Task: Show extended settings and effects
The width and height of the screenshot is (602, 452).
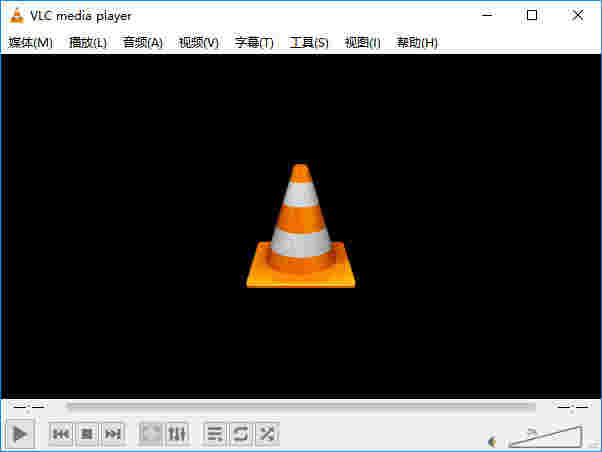Action: coord(177,434)
